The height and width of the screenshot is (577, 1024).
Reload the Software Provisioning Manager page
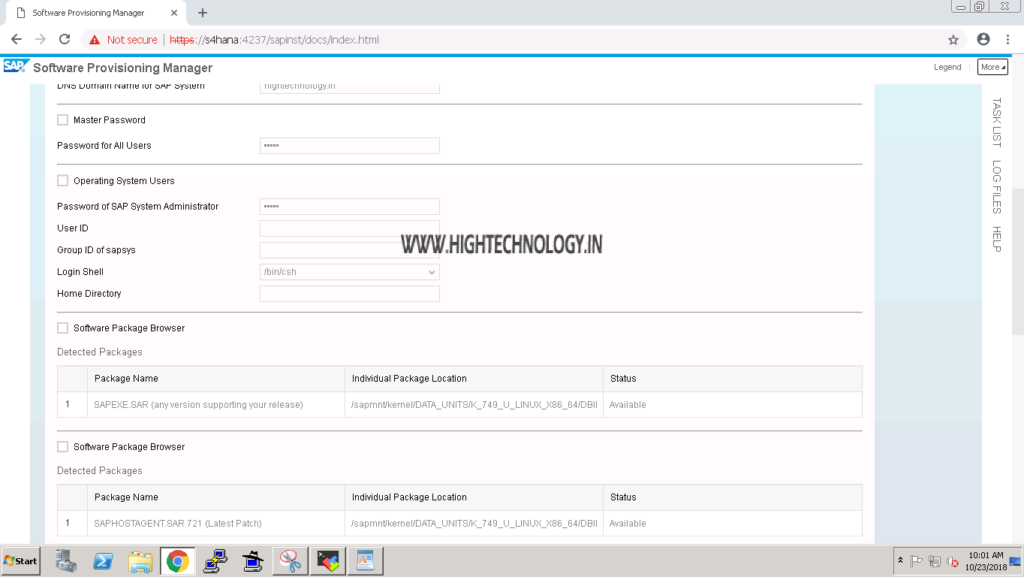[65, 40]
